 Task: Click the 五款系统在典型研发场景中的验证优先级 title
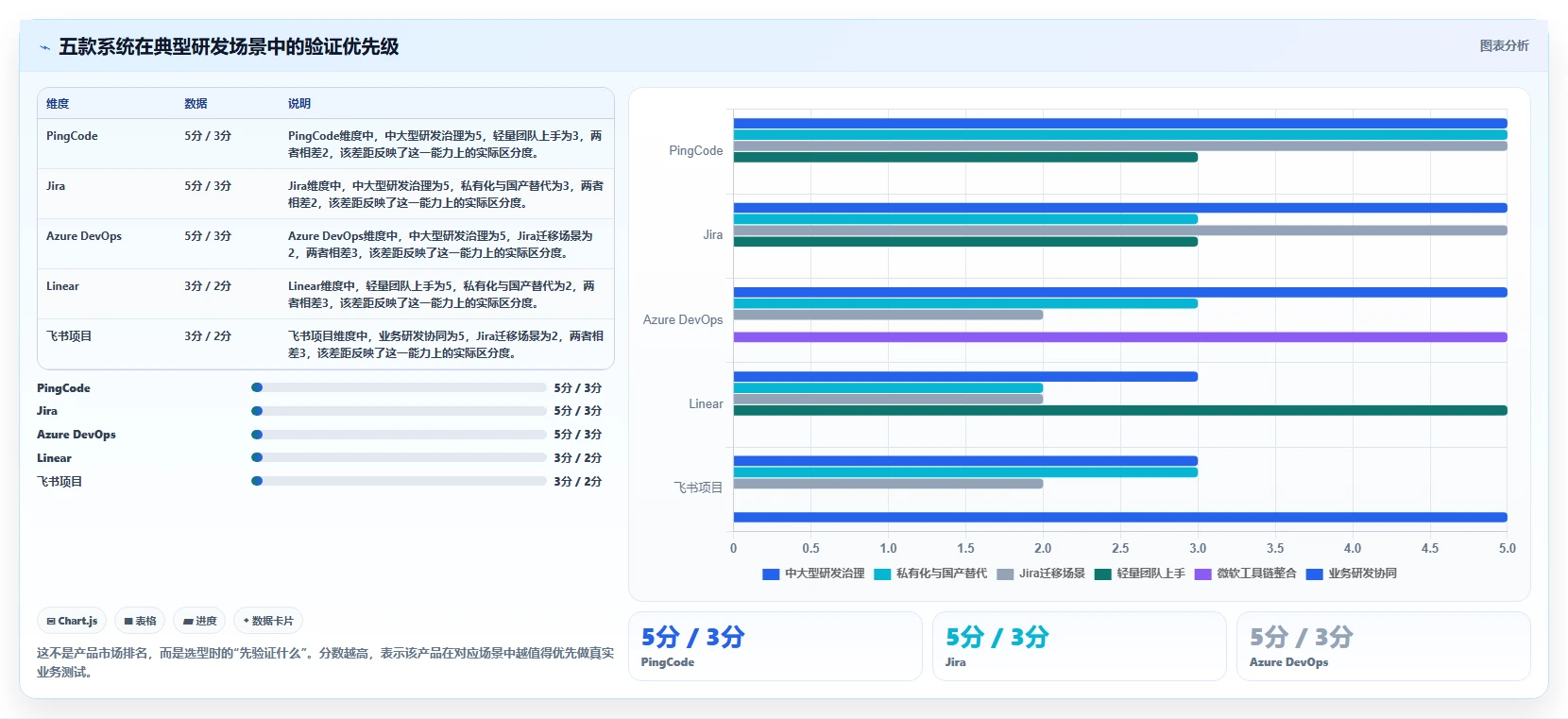click(x=229, y=47)
